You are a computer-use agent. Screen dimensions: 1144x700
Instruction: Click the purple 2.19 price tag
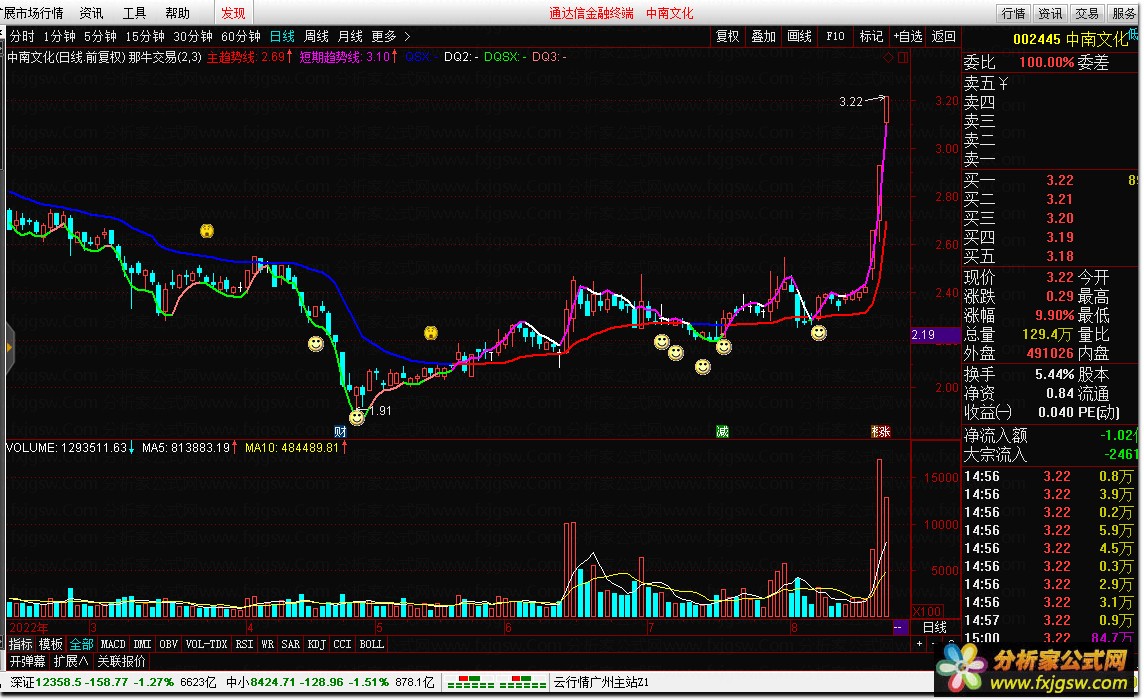935,335
